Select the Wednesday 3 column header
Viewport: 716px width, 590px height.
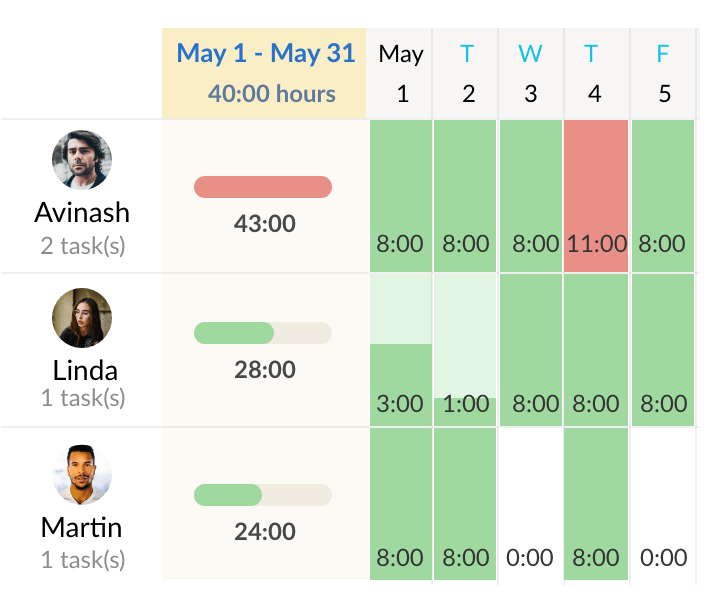pyautogui.click(x=531, y=74)
